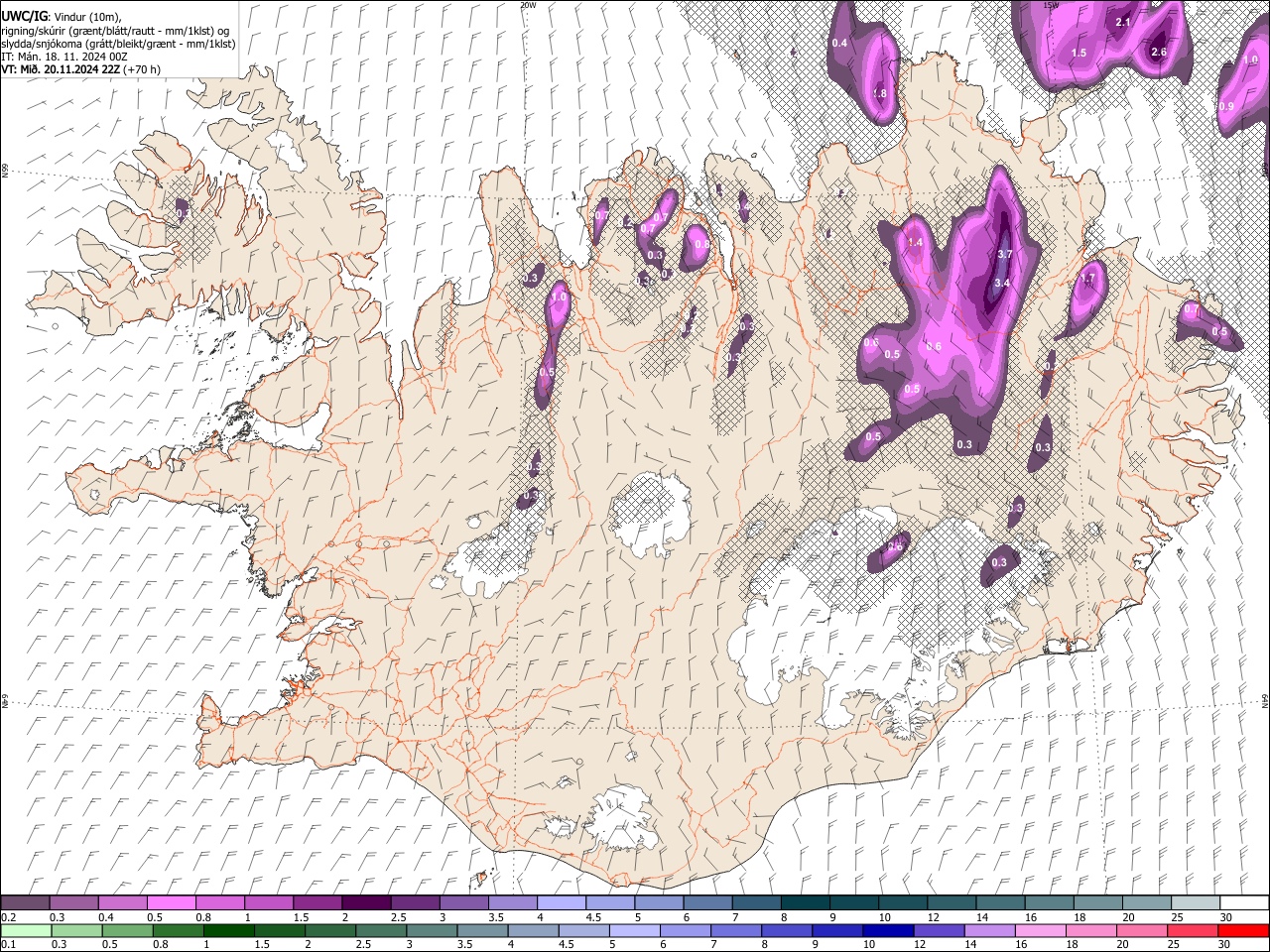Click the initial time 'IT: Mán. 18. 11. 2024 00Z'
The height and width of the screenshot is (952, 1270).
(64, 57)
